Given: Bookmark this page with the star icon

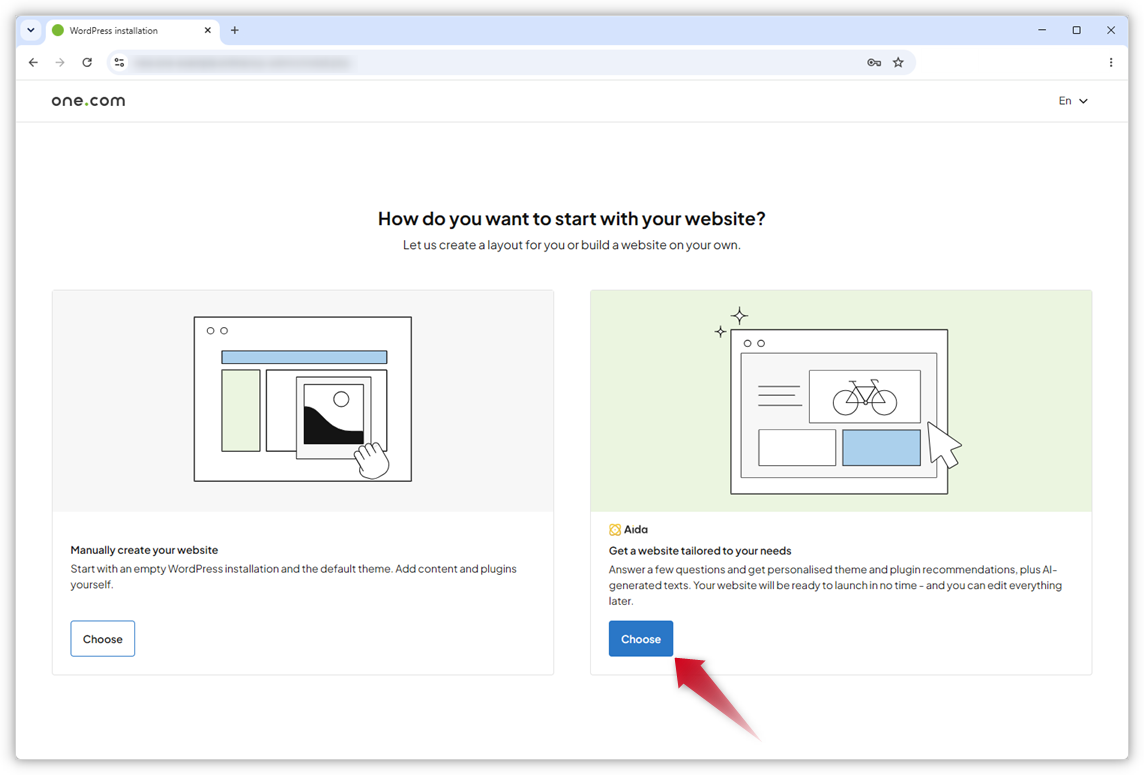Looking at the screenshot, I should (x=898, y=63).
